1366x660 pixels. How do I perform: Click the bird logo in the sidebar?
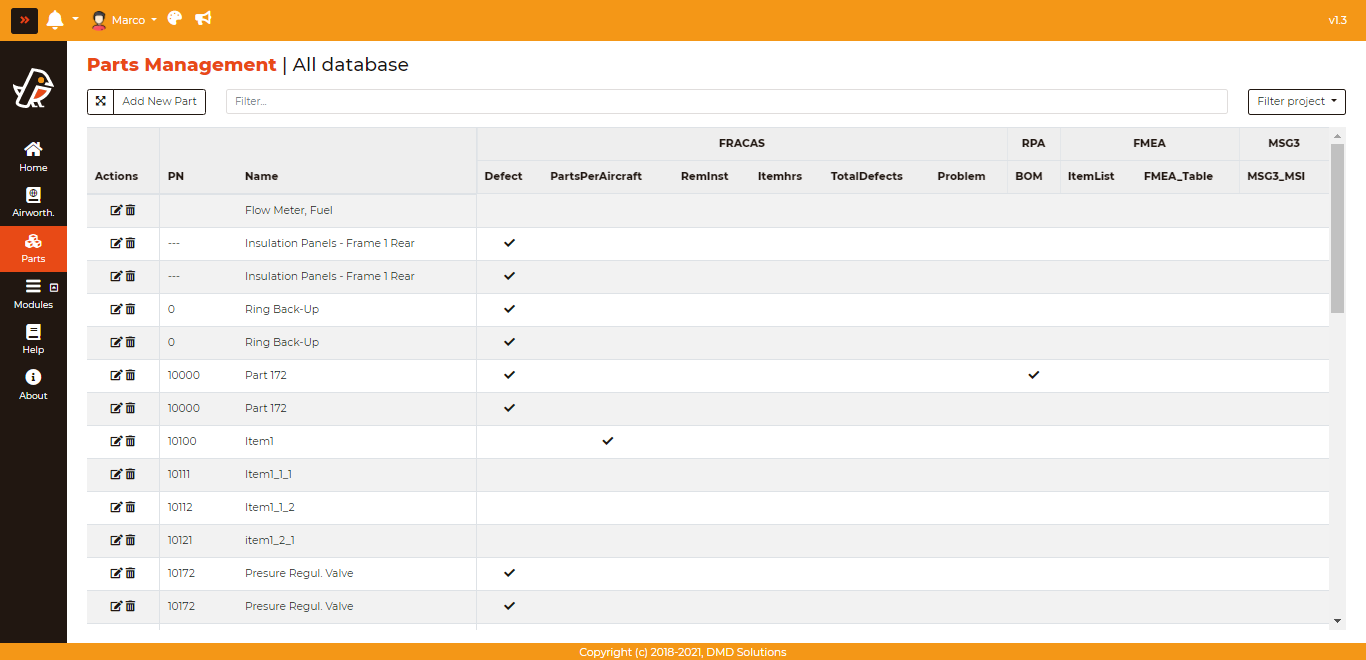pyautogui.click(x=33, y=90)
